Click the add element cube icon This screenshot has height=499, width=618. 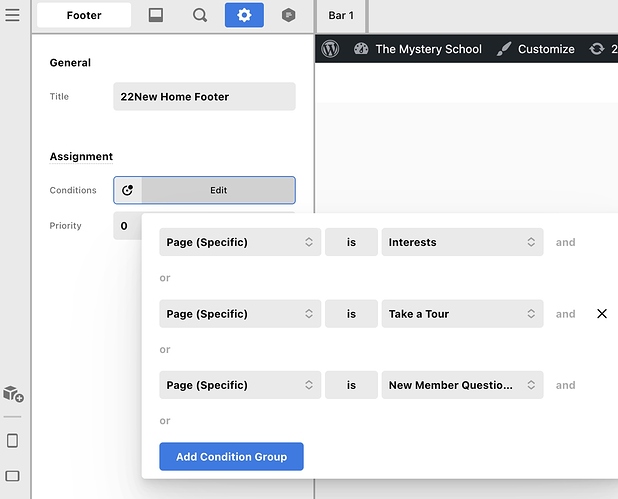point(13,394)
